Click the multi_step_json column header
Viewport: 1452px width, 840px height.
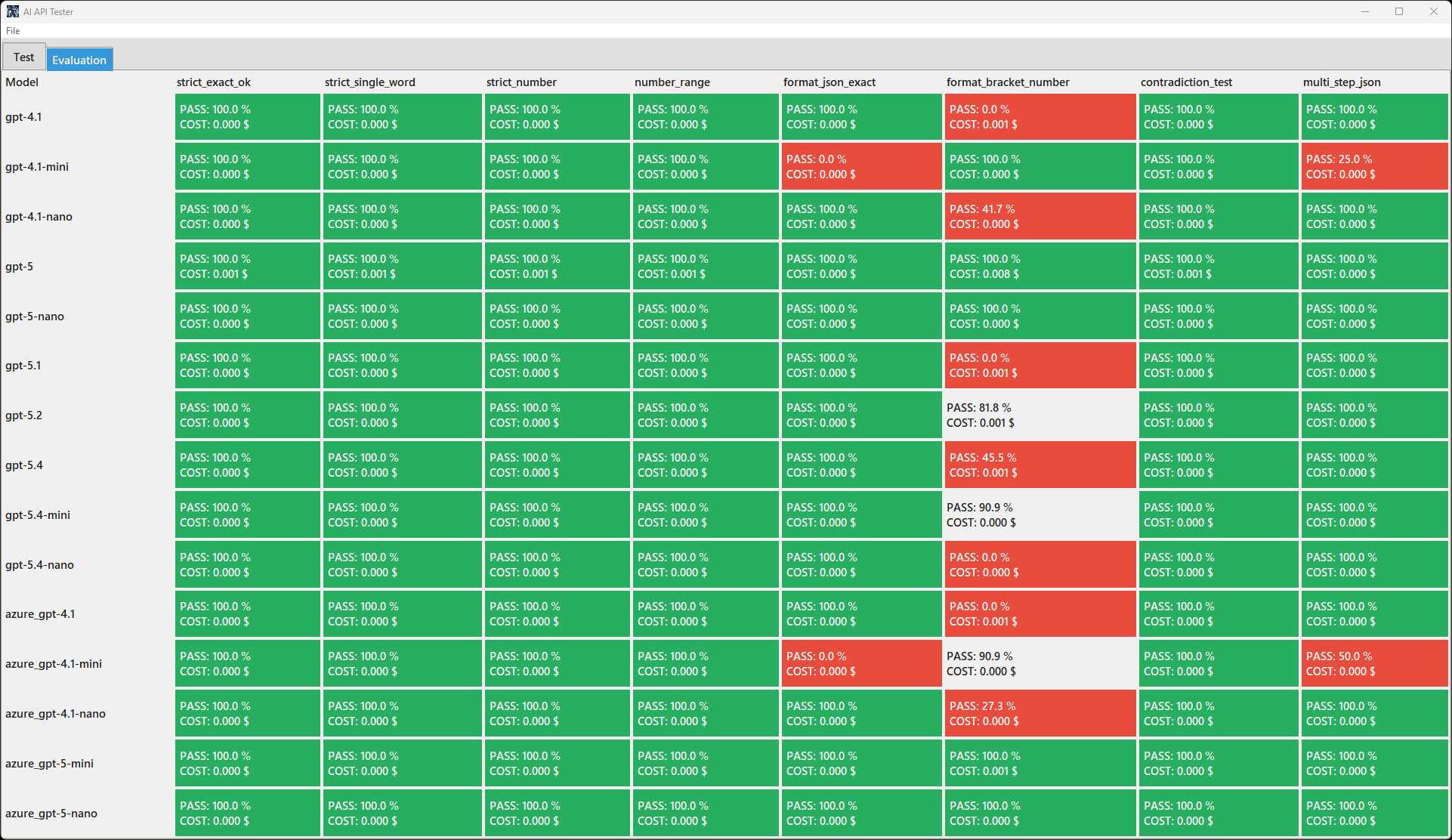1341,82
